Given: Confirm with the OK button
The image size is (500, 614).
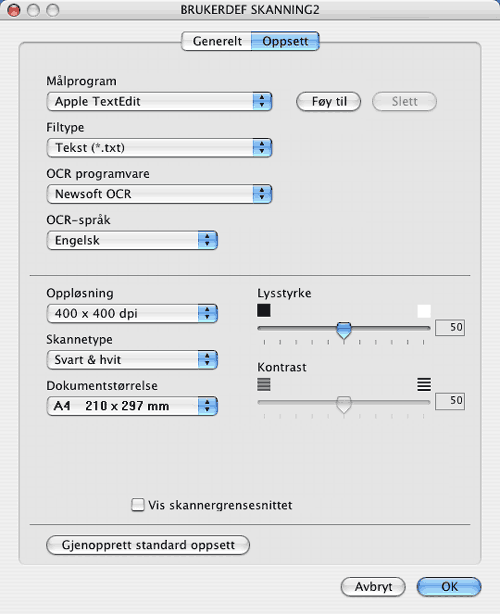Looking at the screenshot, I should point(449,587).
